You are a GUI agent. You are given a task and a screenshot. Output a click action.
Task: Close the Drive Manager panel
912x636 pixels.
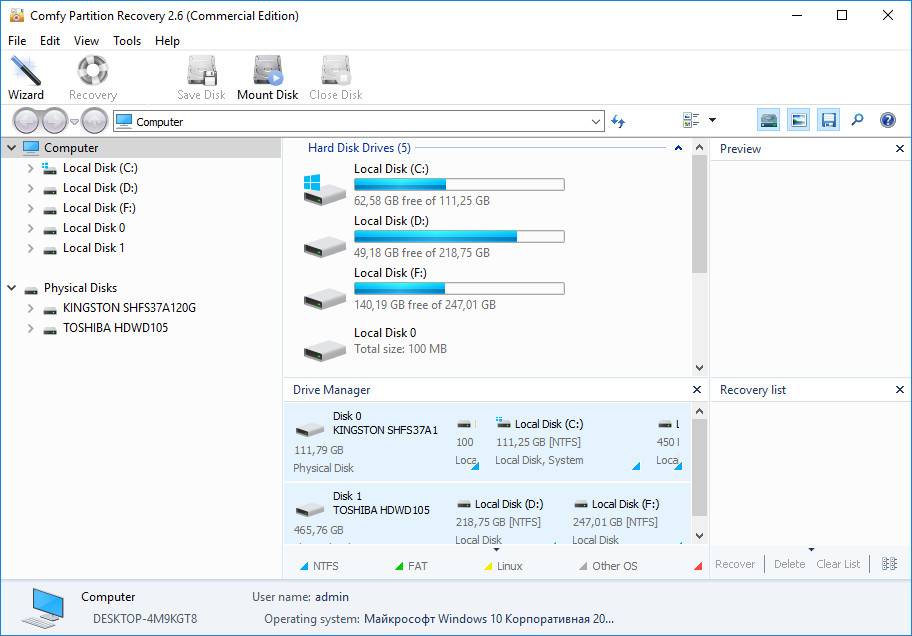[x=697, y=389]
